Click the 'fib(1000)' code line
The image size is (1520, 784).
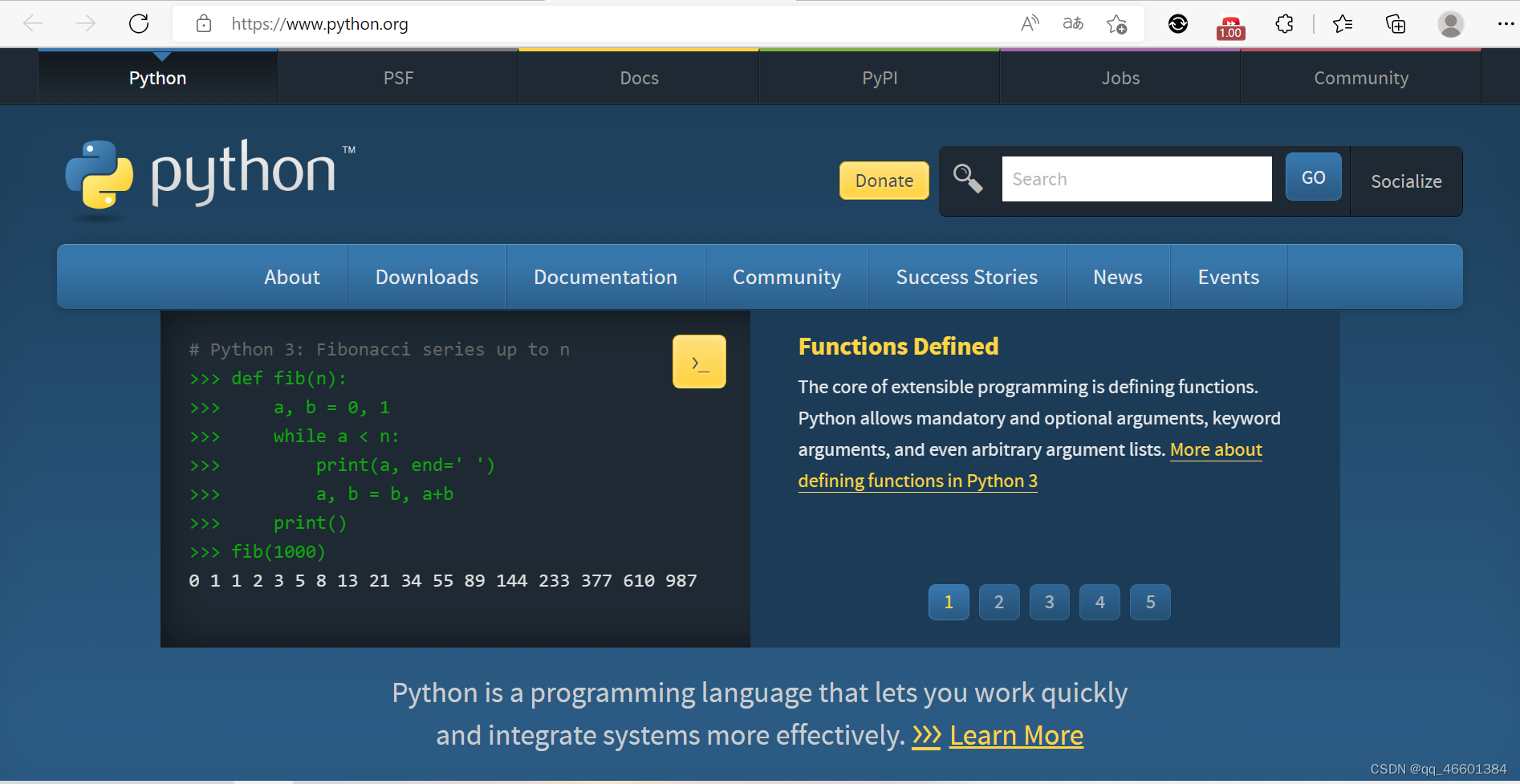tap(258, 552)
